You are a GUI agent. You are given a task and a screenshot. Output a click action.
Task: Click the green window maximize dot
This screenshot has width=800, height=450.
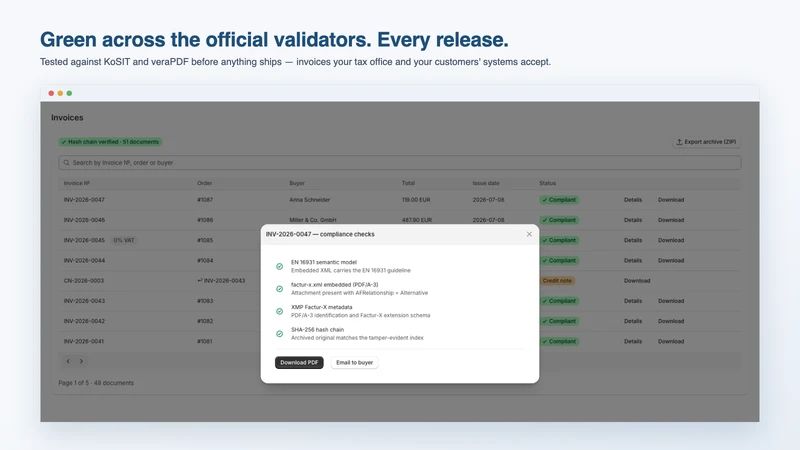[69, 93]
